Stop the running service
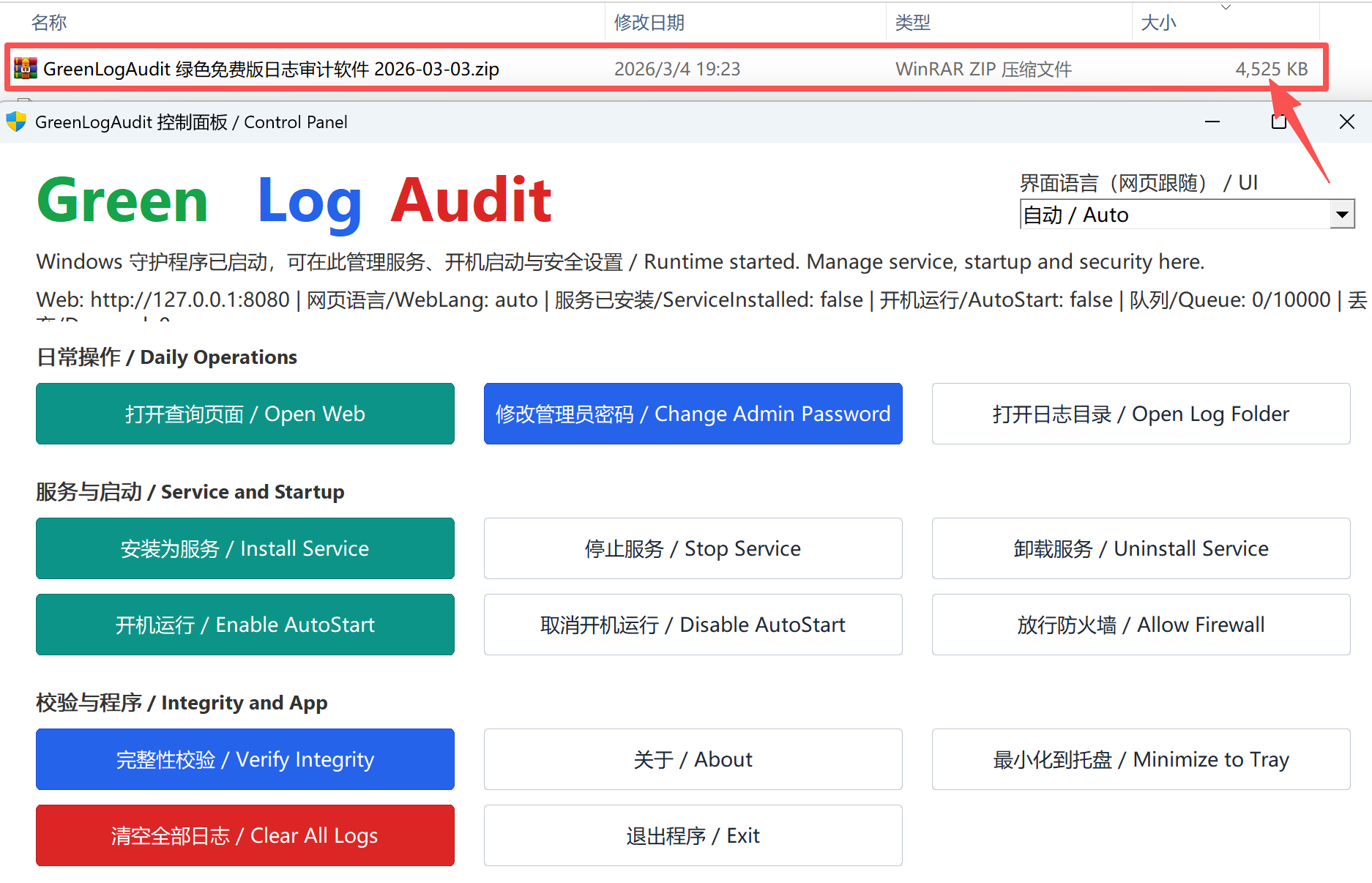Viewport: 1372px width, 883px height. pos(693,548)
